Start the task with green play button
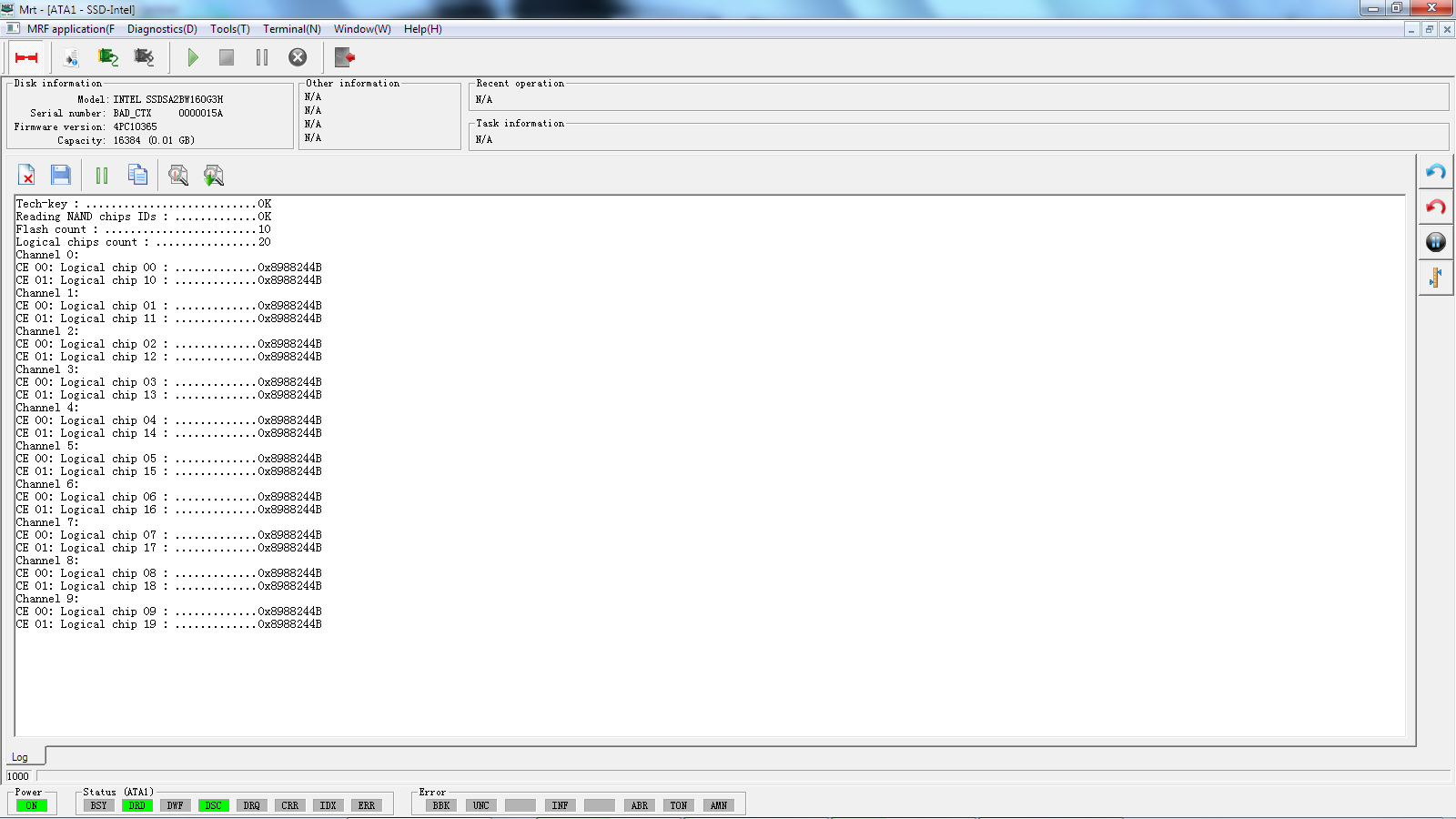Screen dimensions: 1456x819 point(193,57)
